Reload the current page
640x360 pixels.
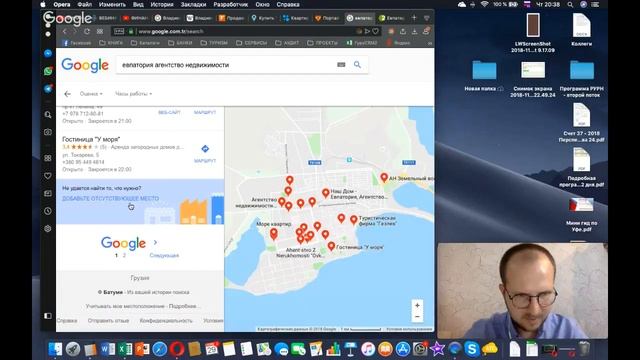(87, 31)
